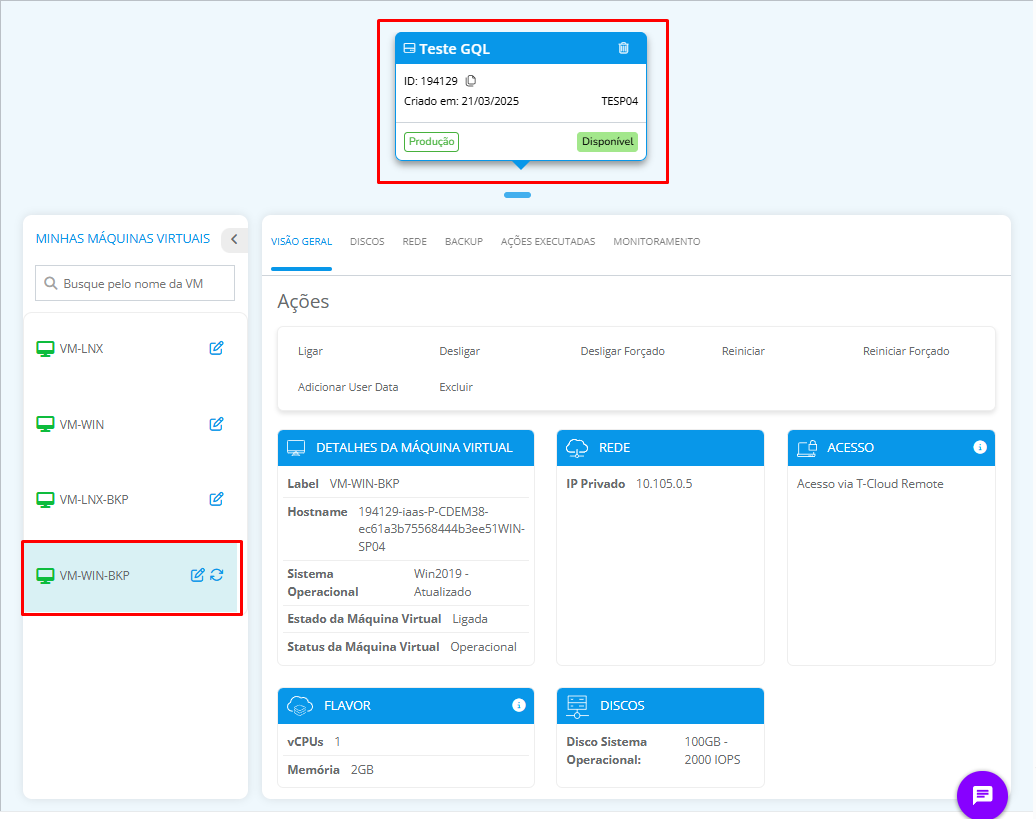1036x819 pixels.
Task: Click the Ligar action
Action: (x=310, y=351)
